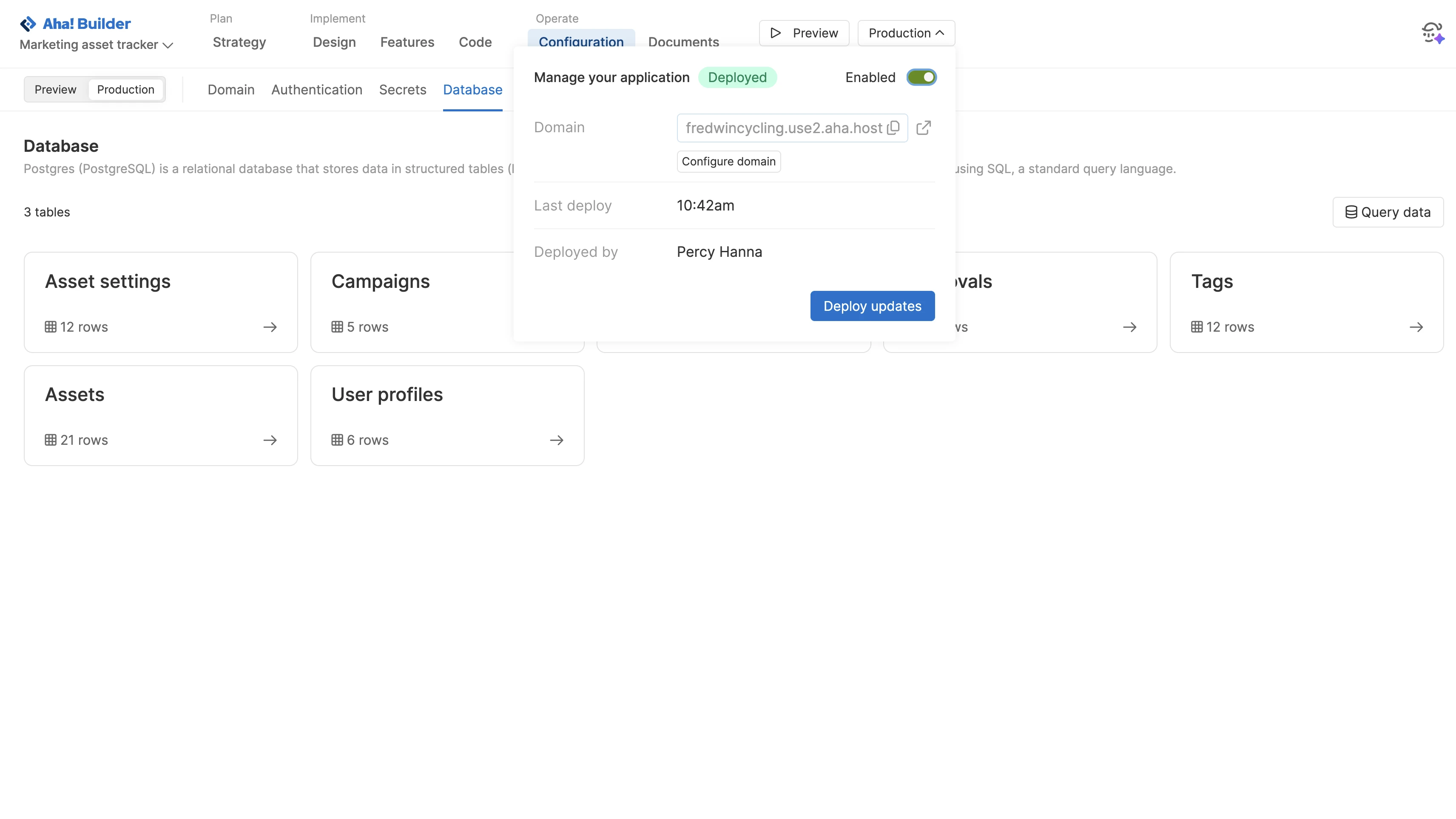Open Configure domain settings
The image size is (1456, 819).
click(x=728, y=161)
